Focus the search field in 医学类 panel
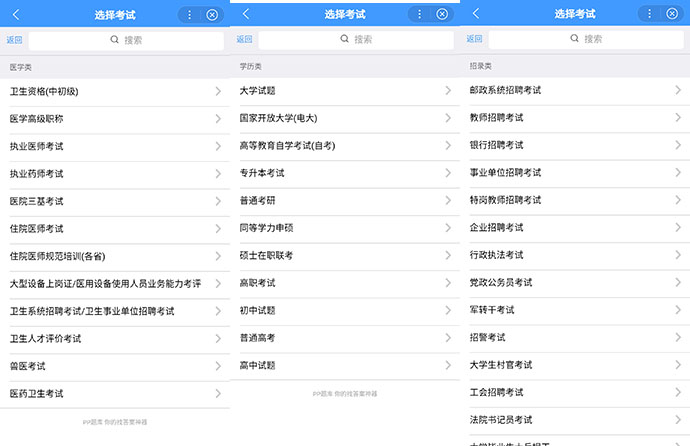 pos(126,40)
